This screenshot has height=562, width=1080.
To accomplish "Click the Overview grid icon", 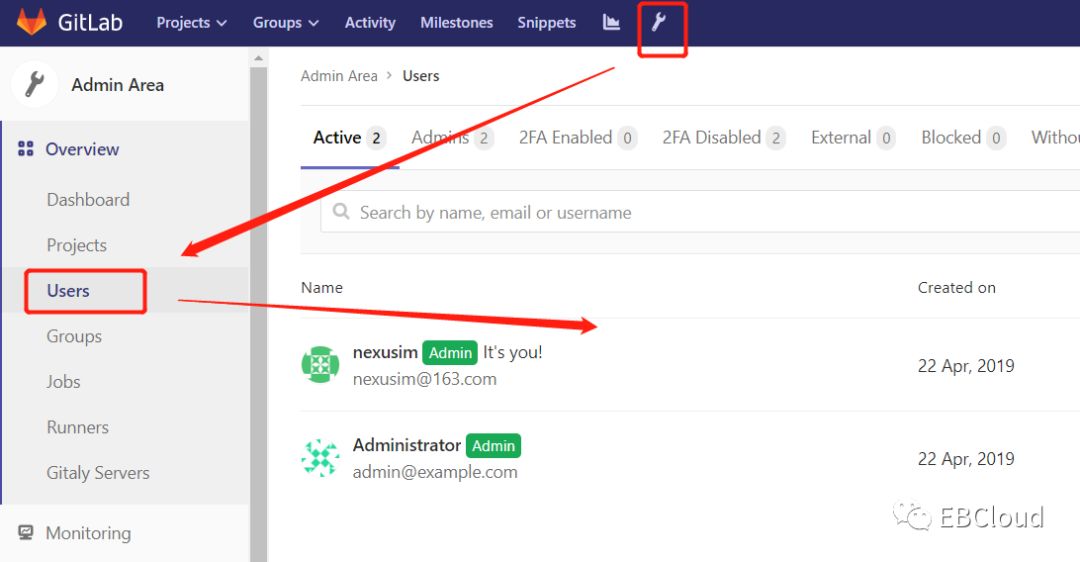I will [x=26, y=149].
